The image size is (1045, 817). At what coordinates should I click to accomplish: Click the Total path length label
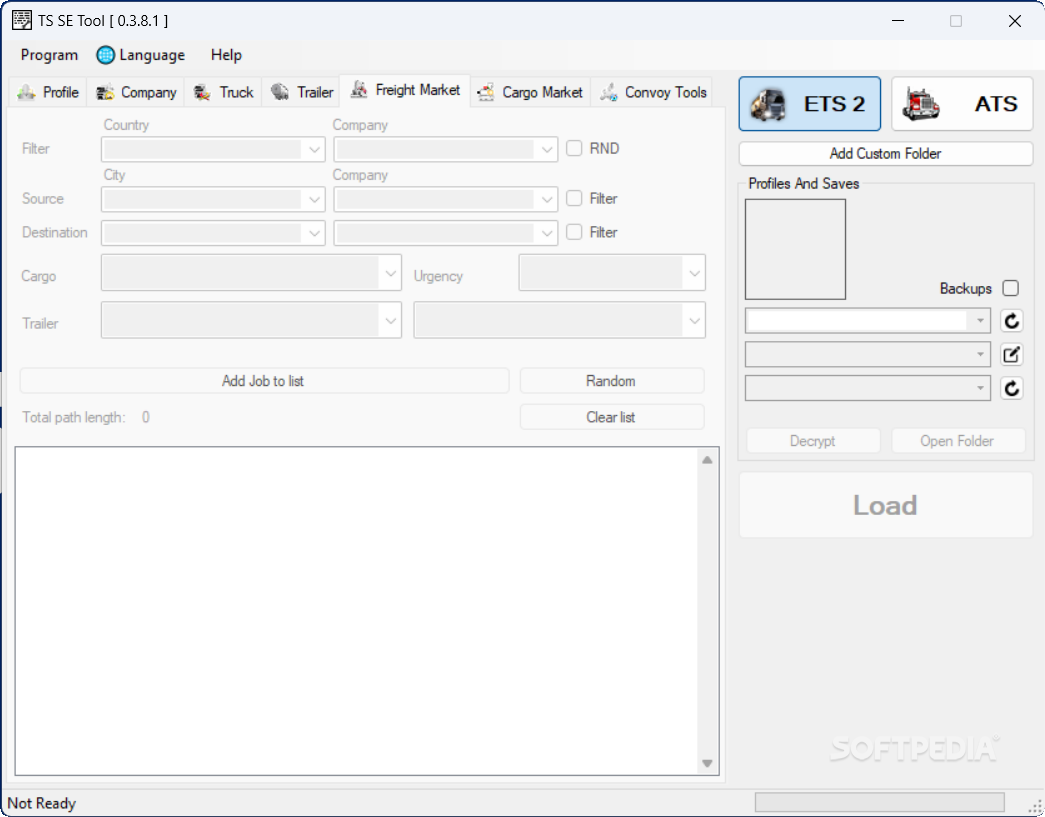click(x=74, y=417)
